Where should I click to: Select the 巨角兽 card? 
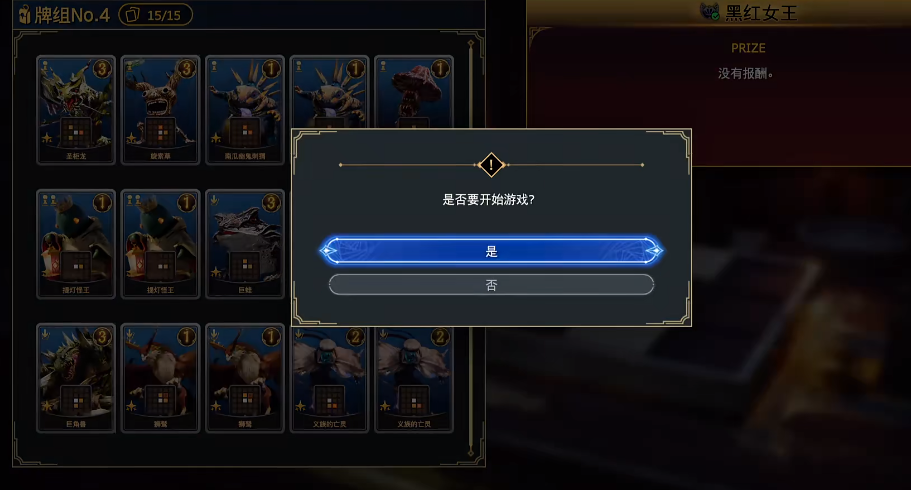pos(76,378)
